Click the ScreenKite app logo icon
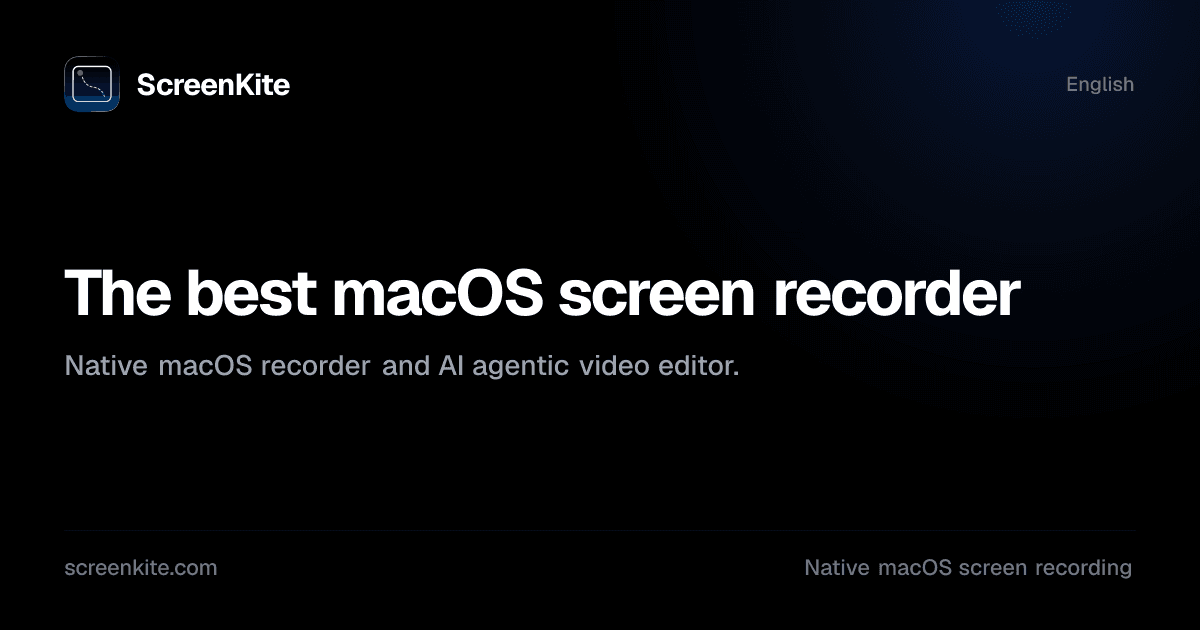 click(92, 84)
